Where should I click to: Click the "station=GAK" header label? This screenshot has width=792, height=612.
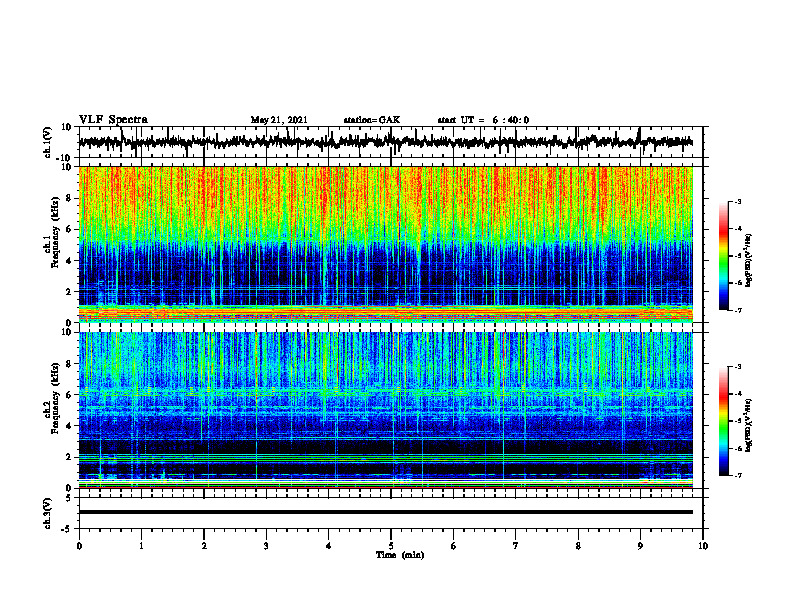(x=372, y=120)
